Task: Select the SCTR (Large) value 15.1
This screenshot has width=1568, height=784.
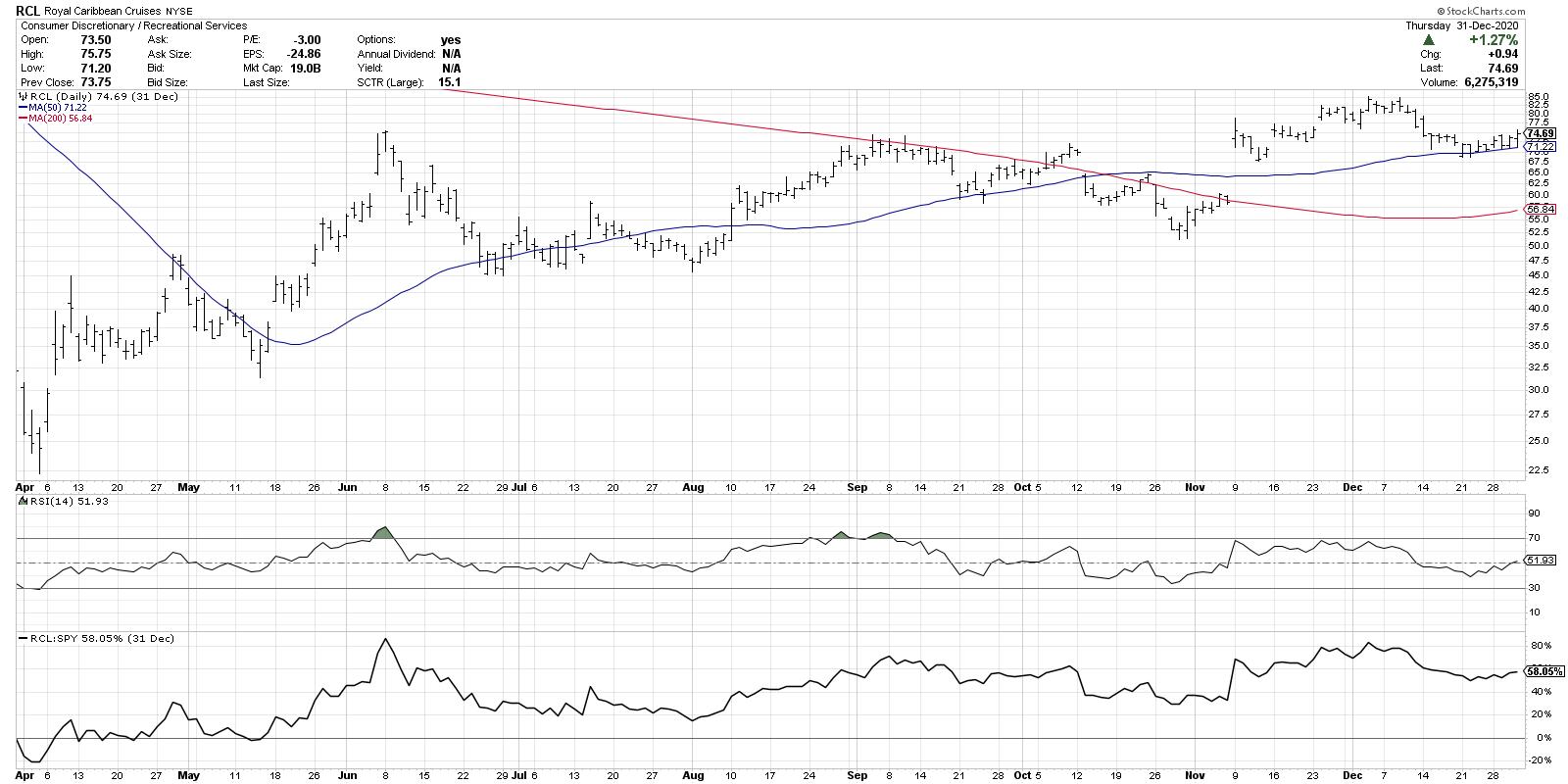Action: click(451, 82)
